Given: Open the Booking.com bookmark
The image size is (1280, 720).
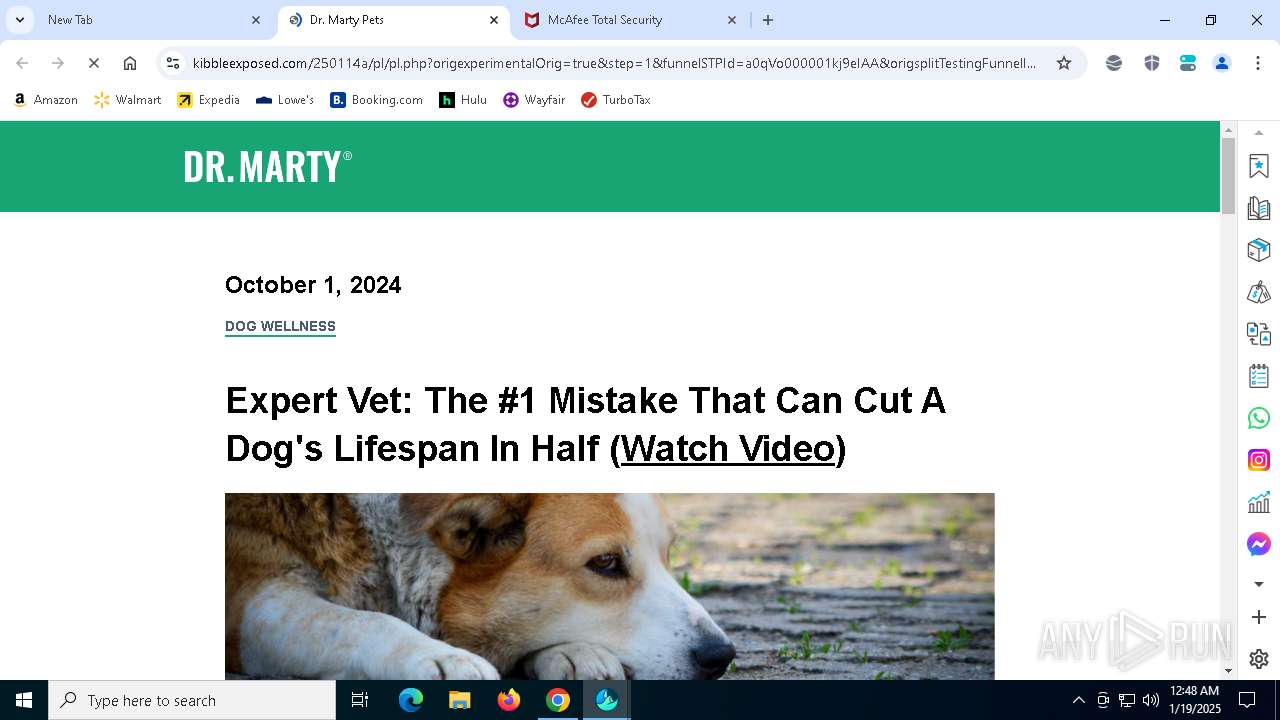Looking at the screenshot, I should coord(377,100).
